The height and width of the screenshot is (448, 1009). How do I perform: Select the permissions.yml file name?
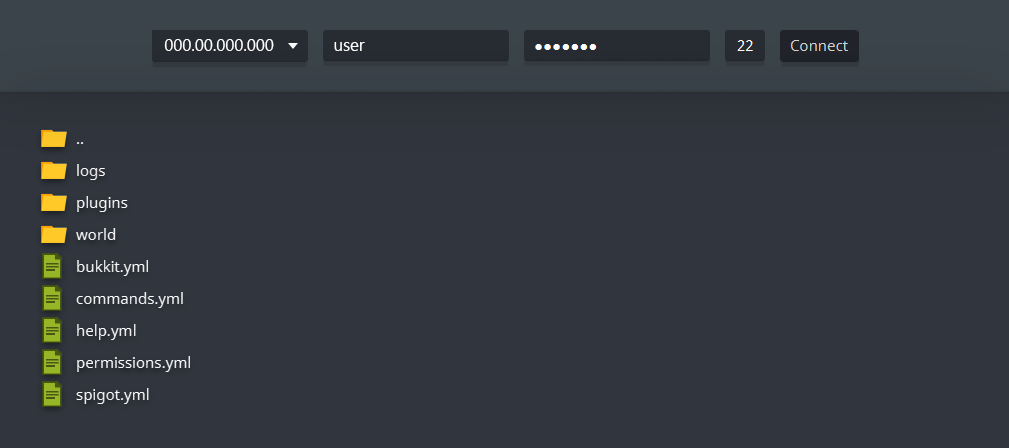[x=133, y=362]
